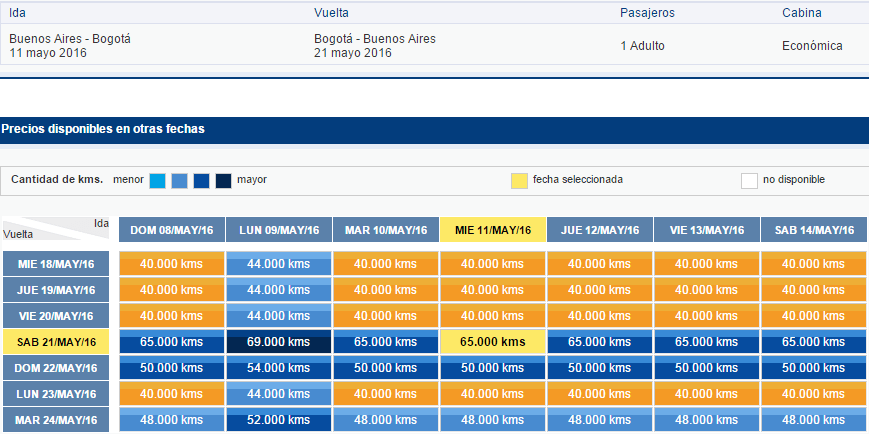Pick 48.000 kms for SAB 14 and MAR 24
Viewport: 869px width, 434px height.
(x=814, y=420)
